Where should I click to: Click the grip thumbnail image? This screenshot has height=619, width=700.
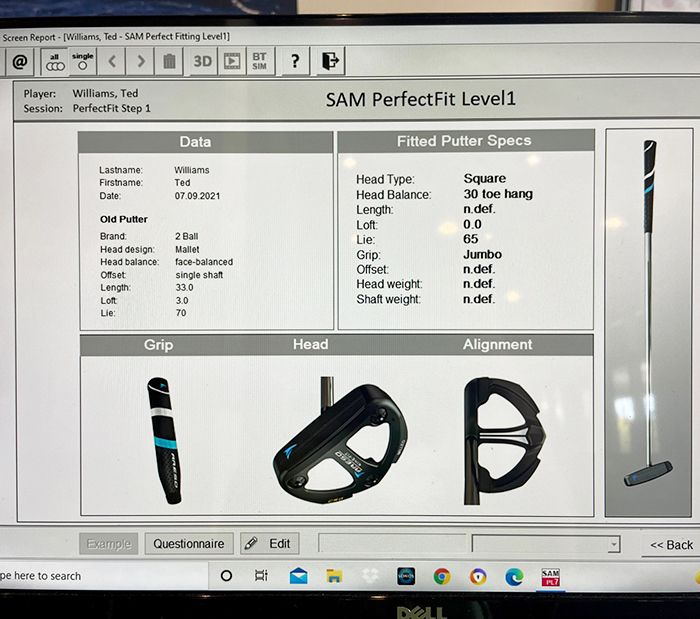pos(164,440)
